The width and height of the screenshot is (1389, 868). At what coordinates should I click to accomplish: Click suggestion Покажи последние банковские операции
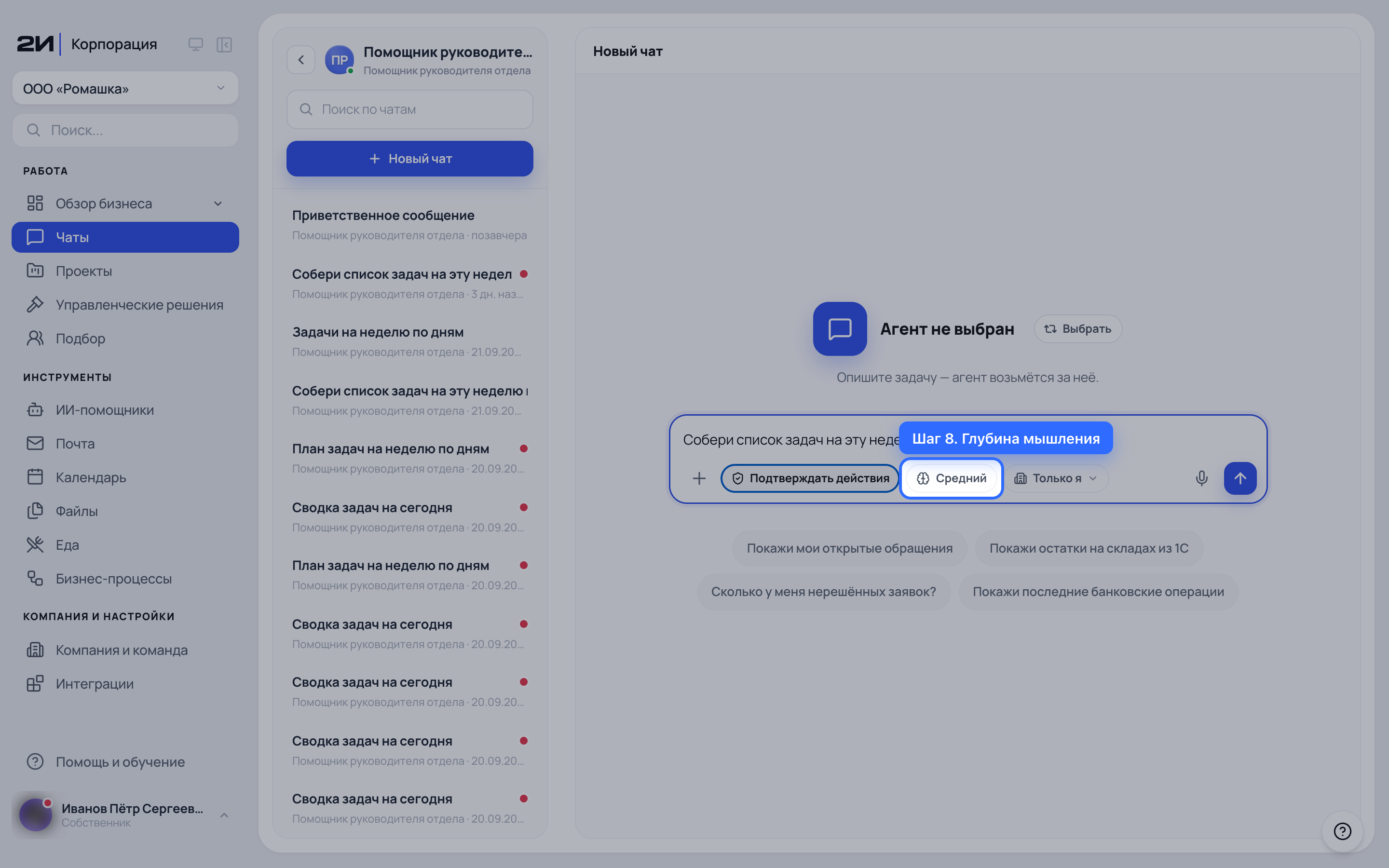[x=1098, y=592]
